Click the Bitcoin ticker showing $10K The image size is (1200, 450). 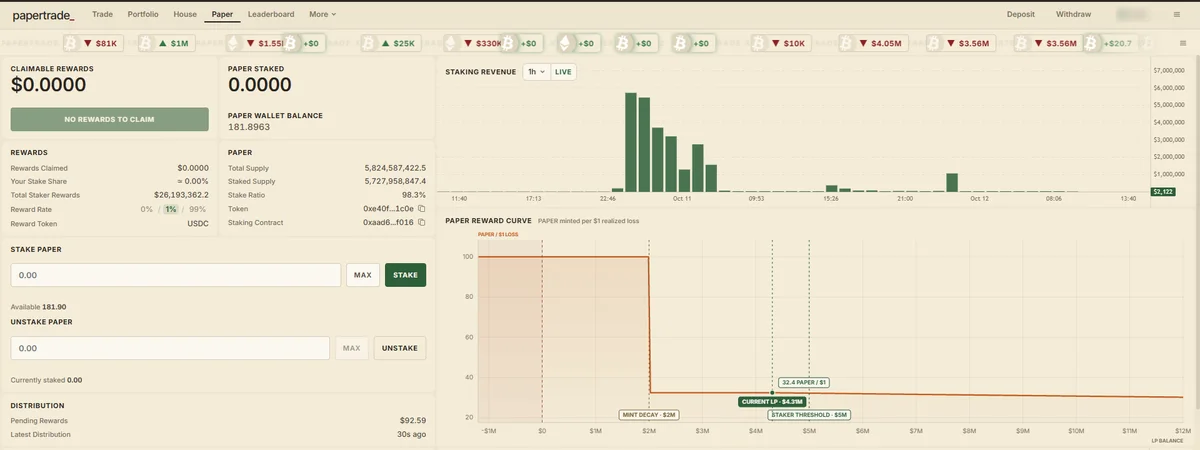[782, 43]
